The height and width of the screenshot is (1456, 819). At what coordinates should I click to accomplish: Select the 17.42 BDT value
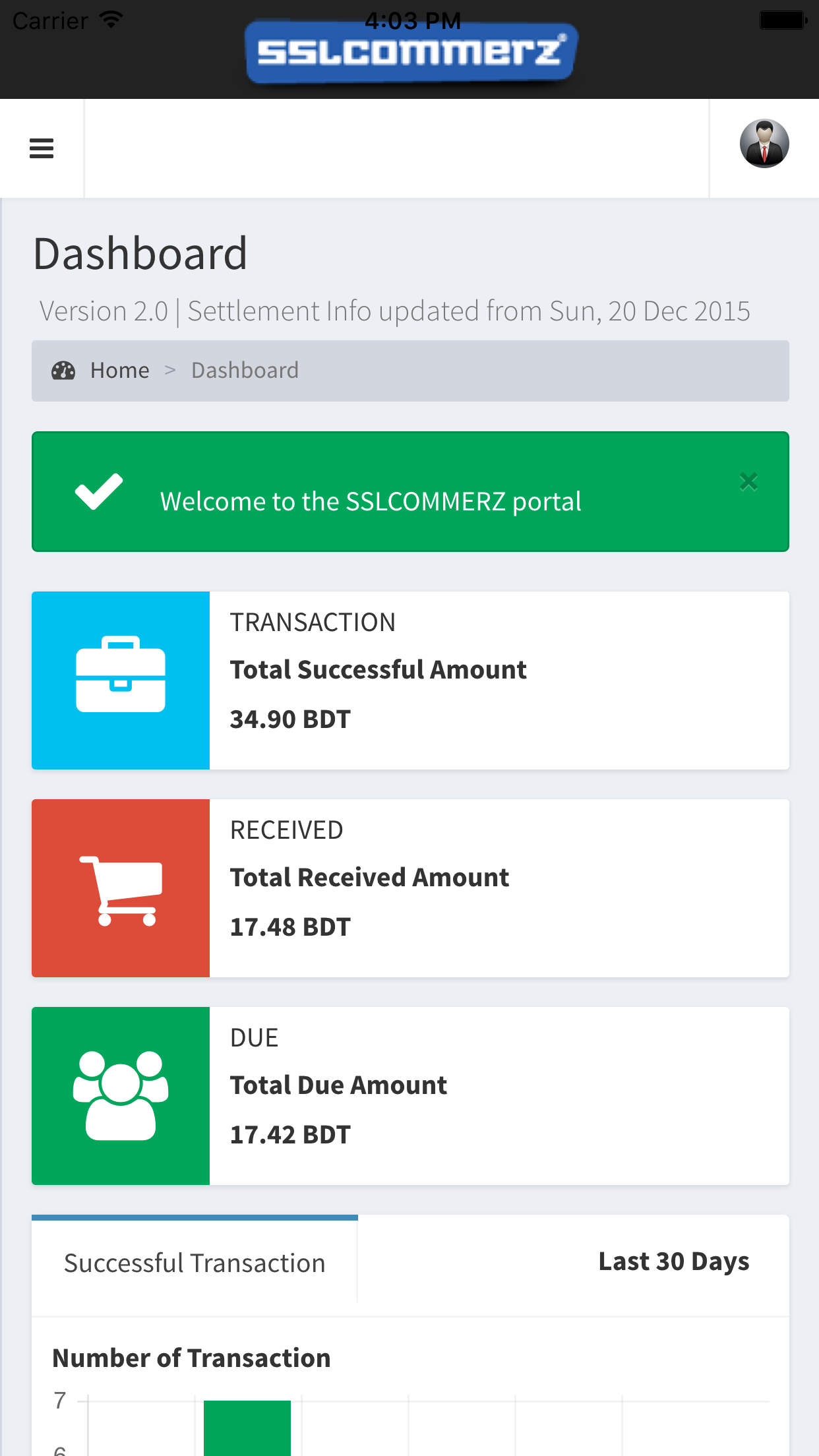click(290, 1135)
